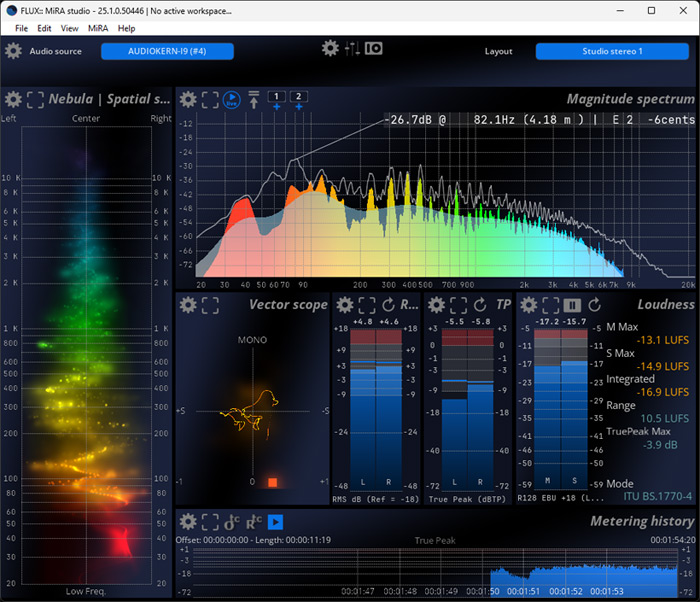The image size is (700, 602).
Task: Open the Help menu
Action: point(126,28)
